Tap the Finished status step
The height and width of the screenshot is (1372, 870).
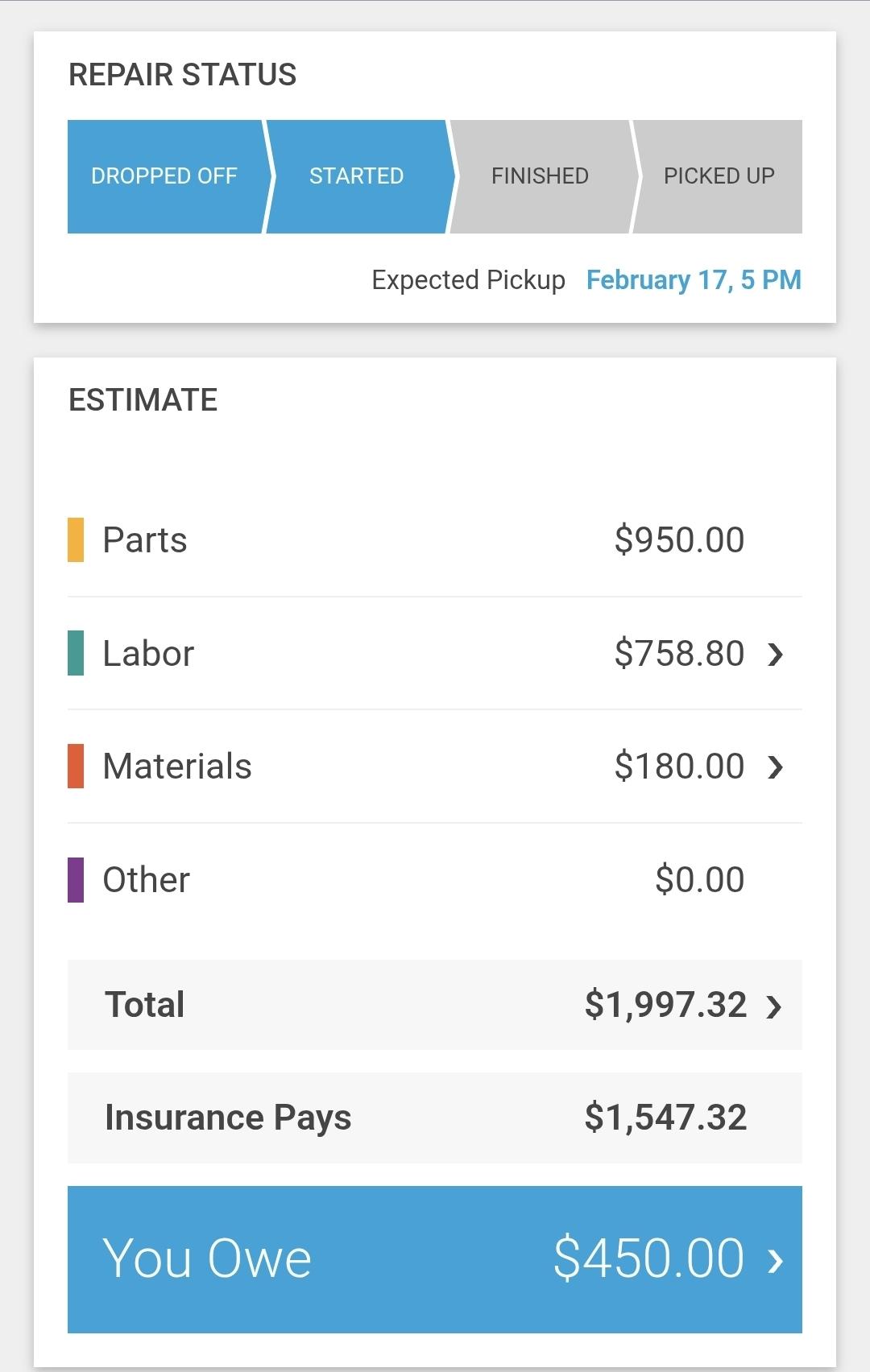coord(540,176)
